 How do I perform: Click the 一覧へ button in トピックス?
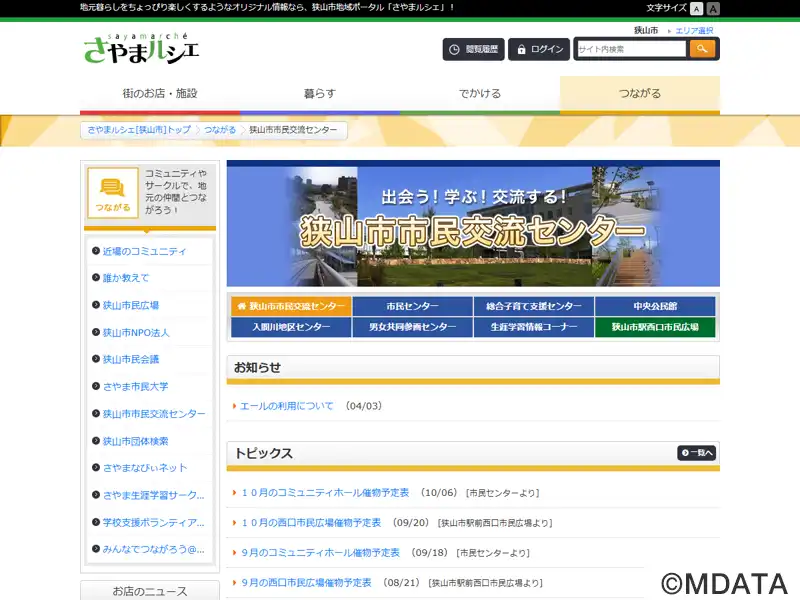(696, 453)
